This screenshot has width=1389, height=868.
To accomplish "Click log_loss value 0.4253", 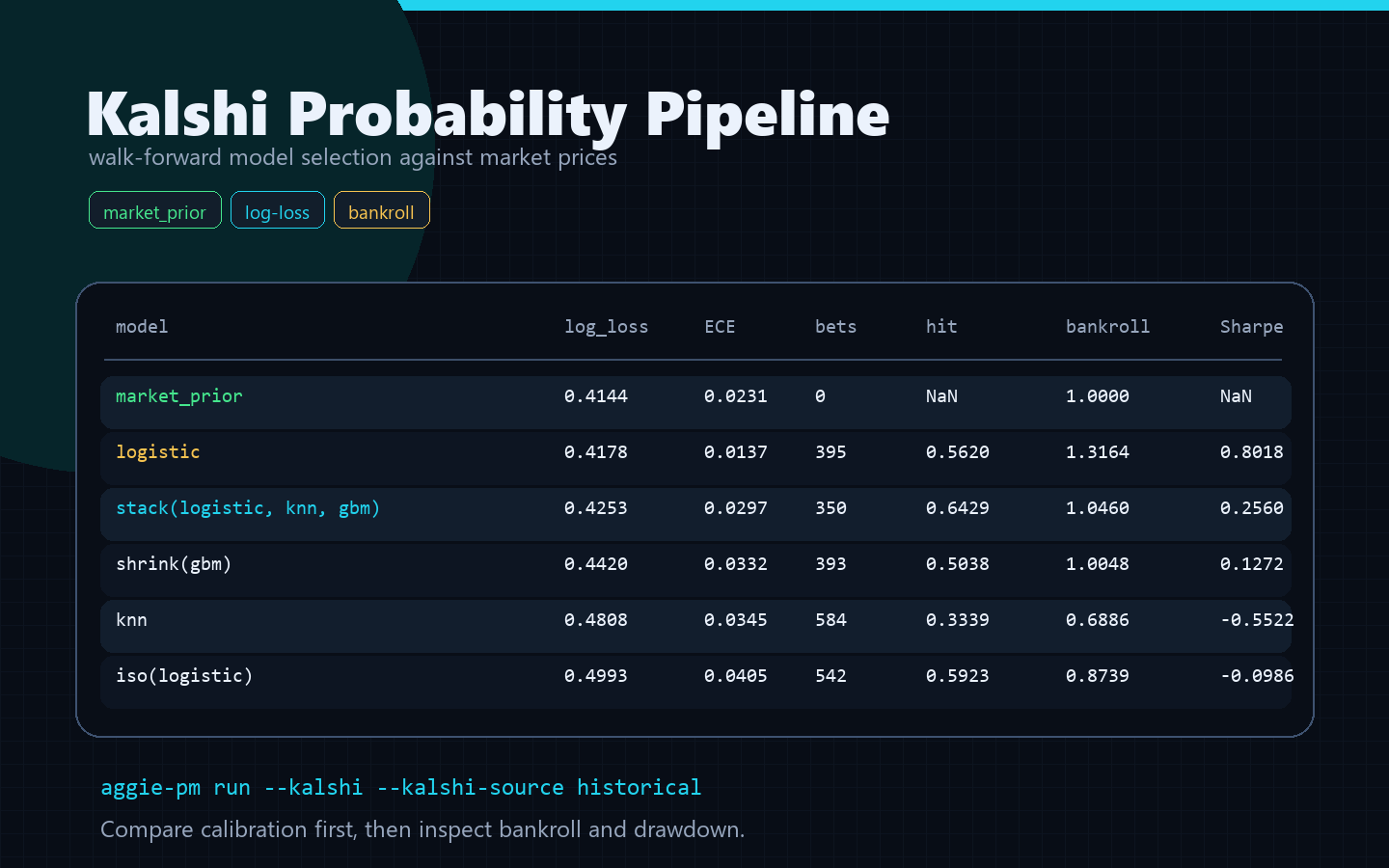I will [596, 508].
